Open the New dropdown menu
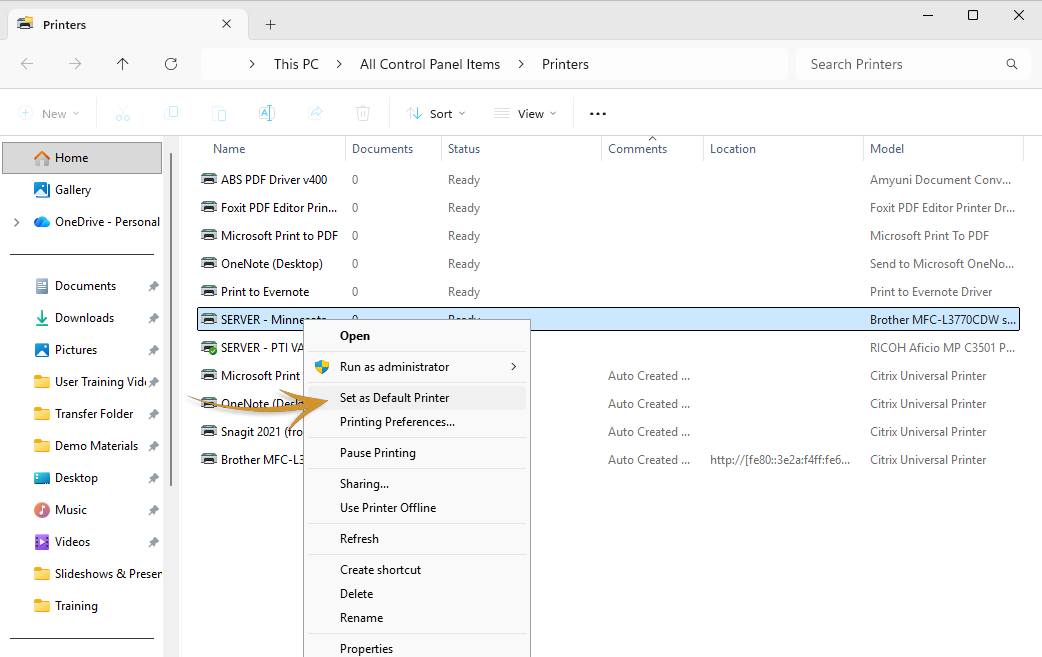1042x657 pixels. [50, 114]
